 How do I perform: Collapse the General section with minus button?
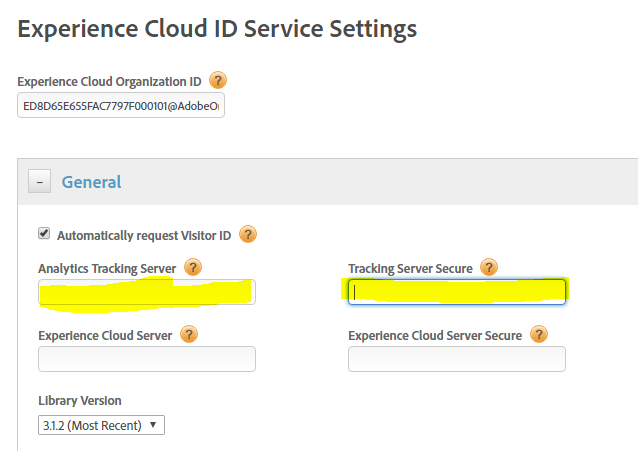(40, 182)
